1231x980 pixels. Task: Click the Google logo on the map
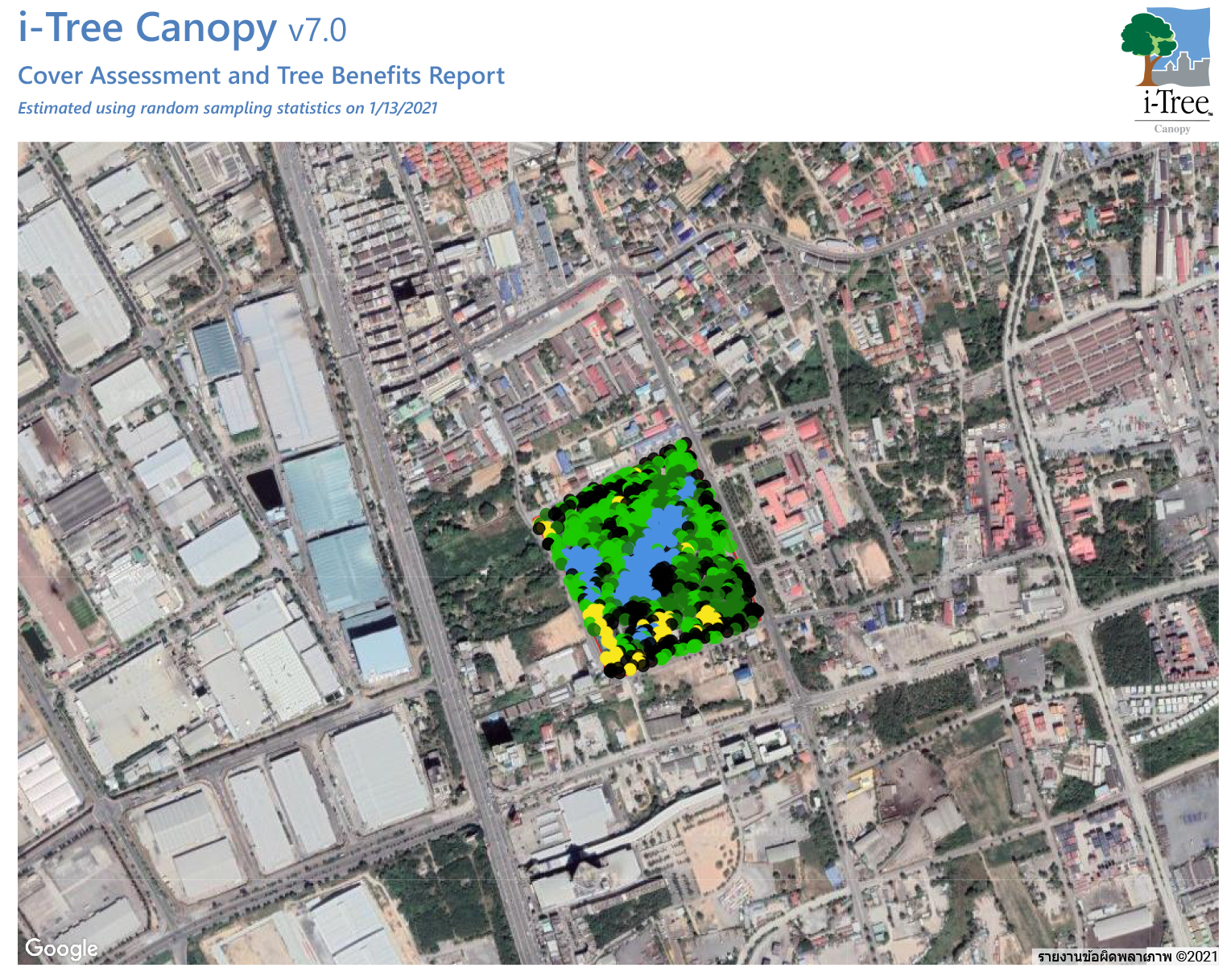click(x=61, y=949)
